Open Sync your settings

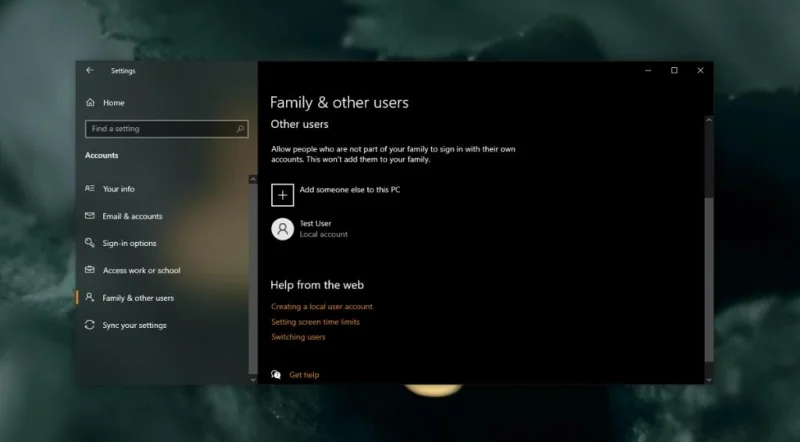click(x=134, y=325)
